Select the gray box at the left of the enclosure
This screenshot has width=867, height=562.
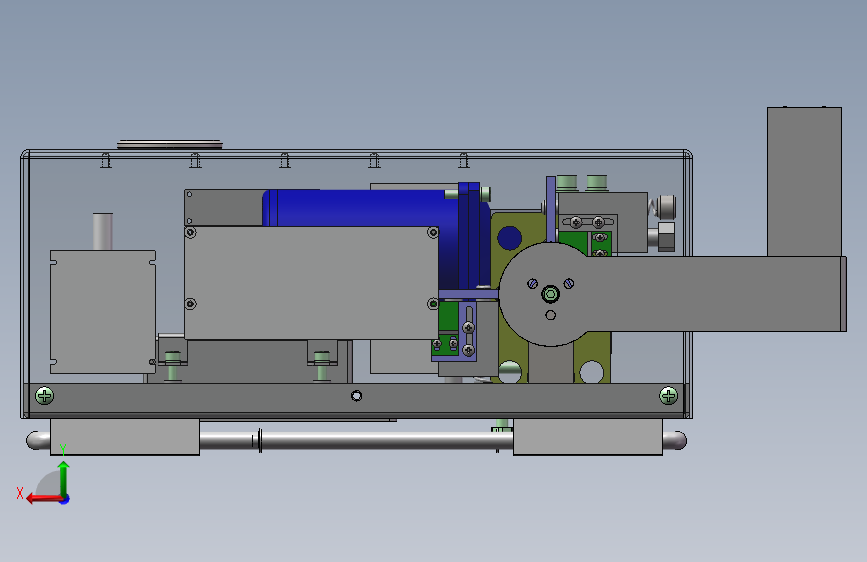(103, 311)
